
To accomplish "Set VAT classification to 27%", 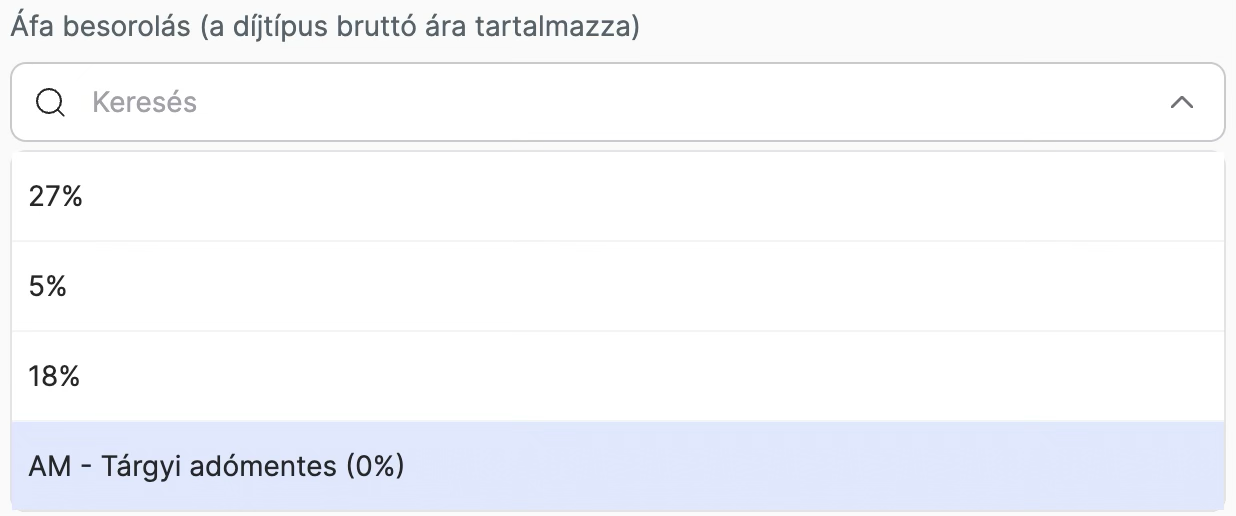I will pos(618,196).
